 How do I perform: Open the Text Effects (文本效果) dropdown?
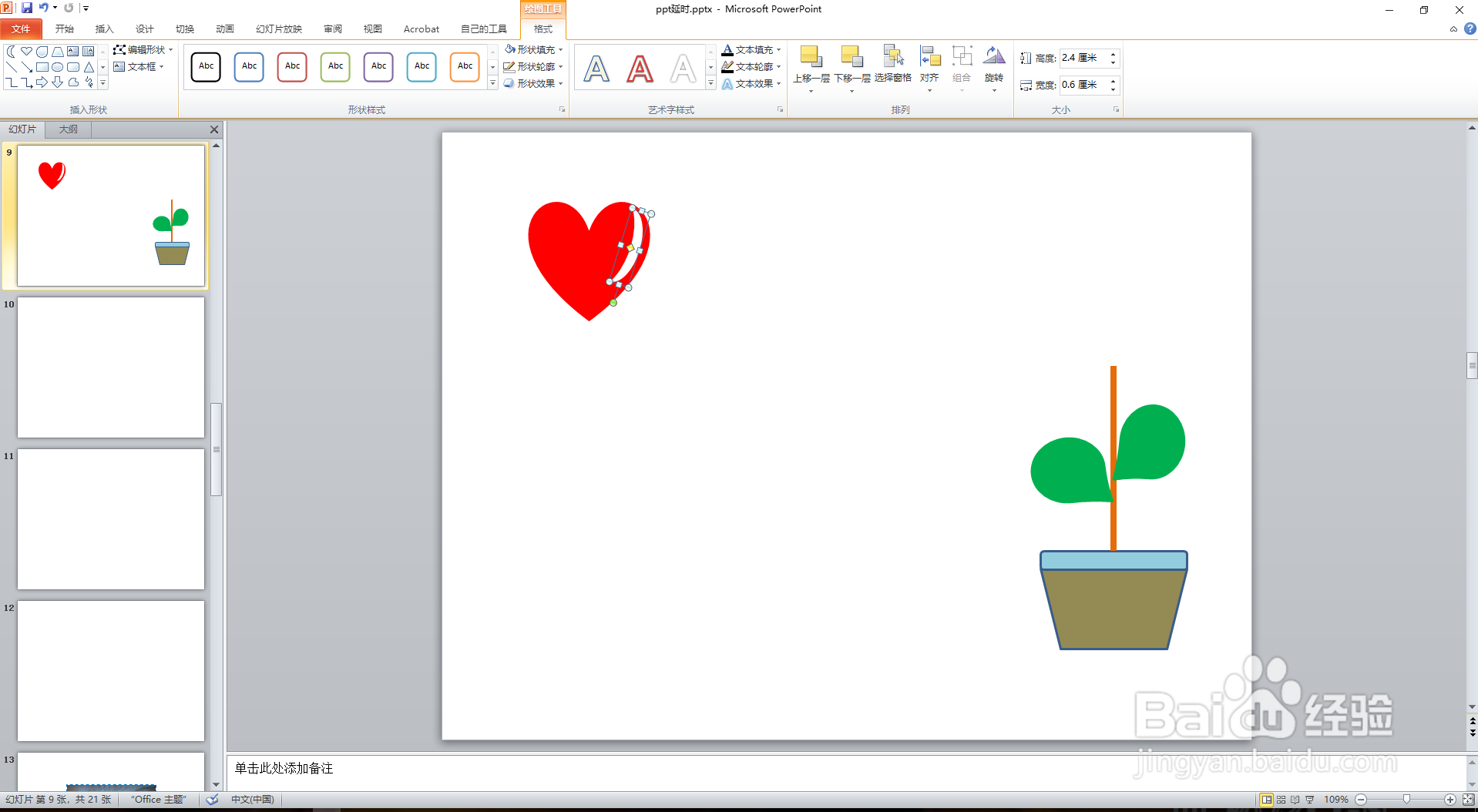coord(751,83)
